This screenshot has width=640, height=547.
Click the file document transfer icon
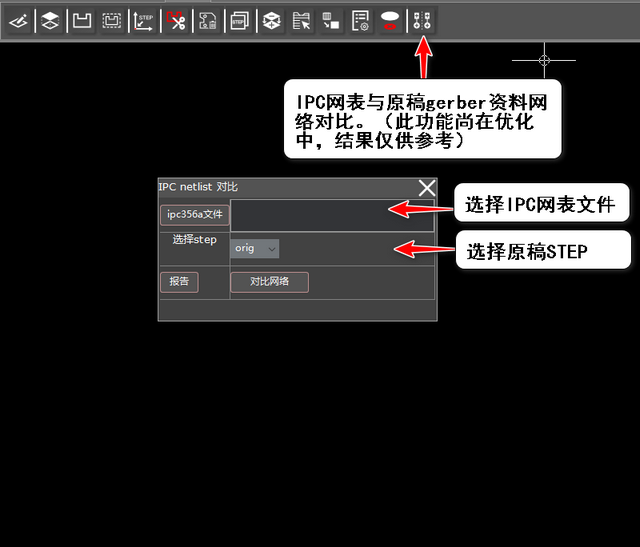coord(208,20)
